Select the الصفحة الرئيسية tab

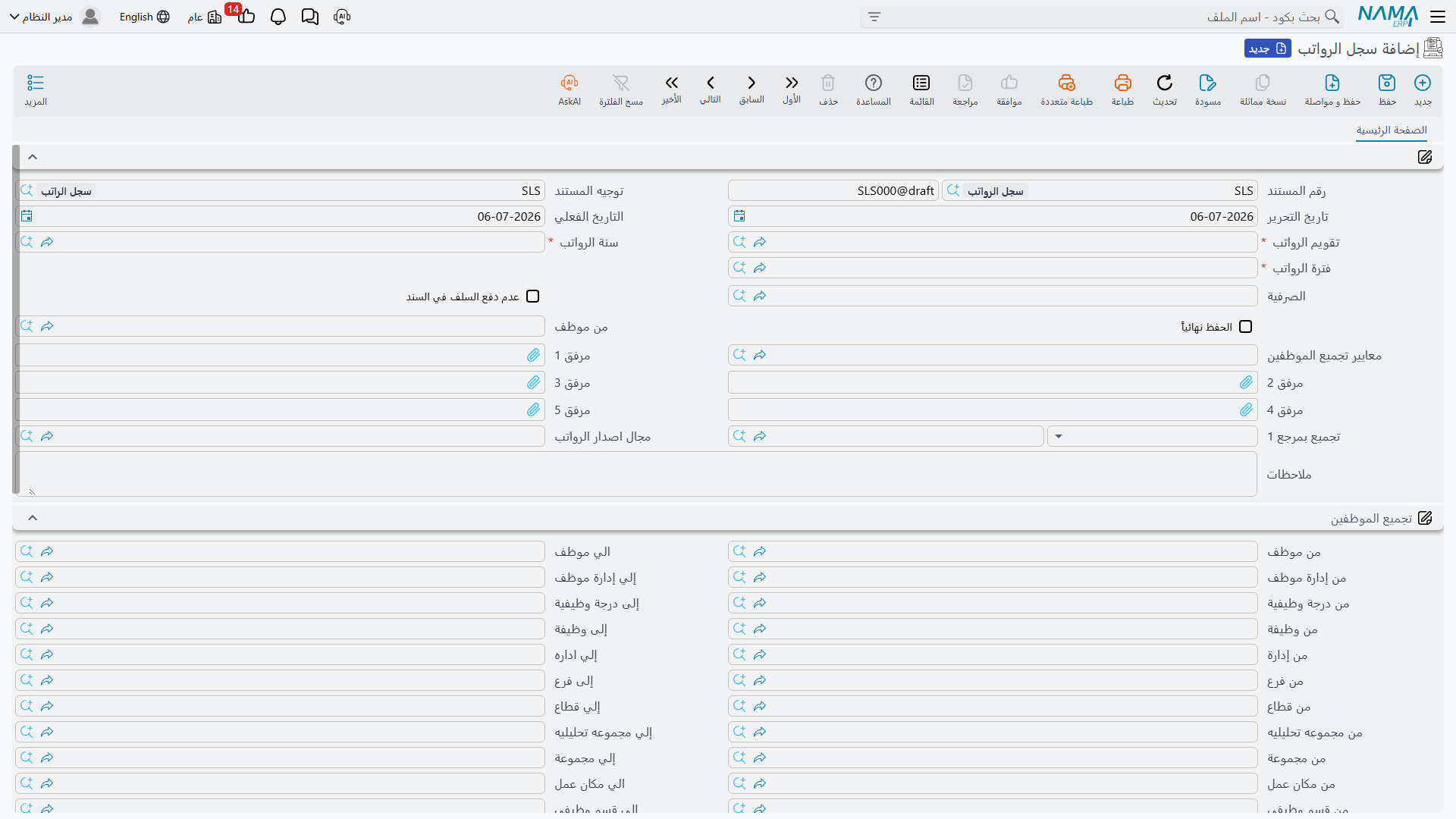point(1392,130)
